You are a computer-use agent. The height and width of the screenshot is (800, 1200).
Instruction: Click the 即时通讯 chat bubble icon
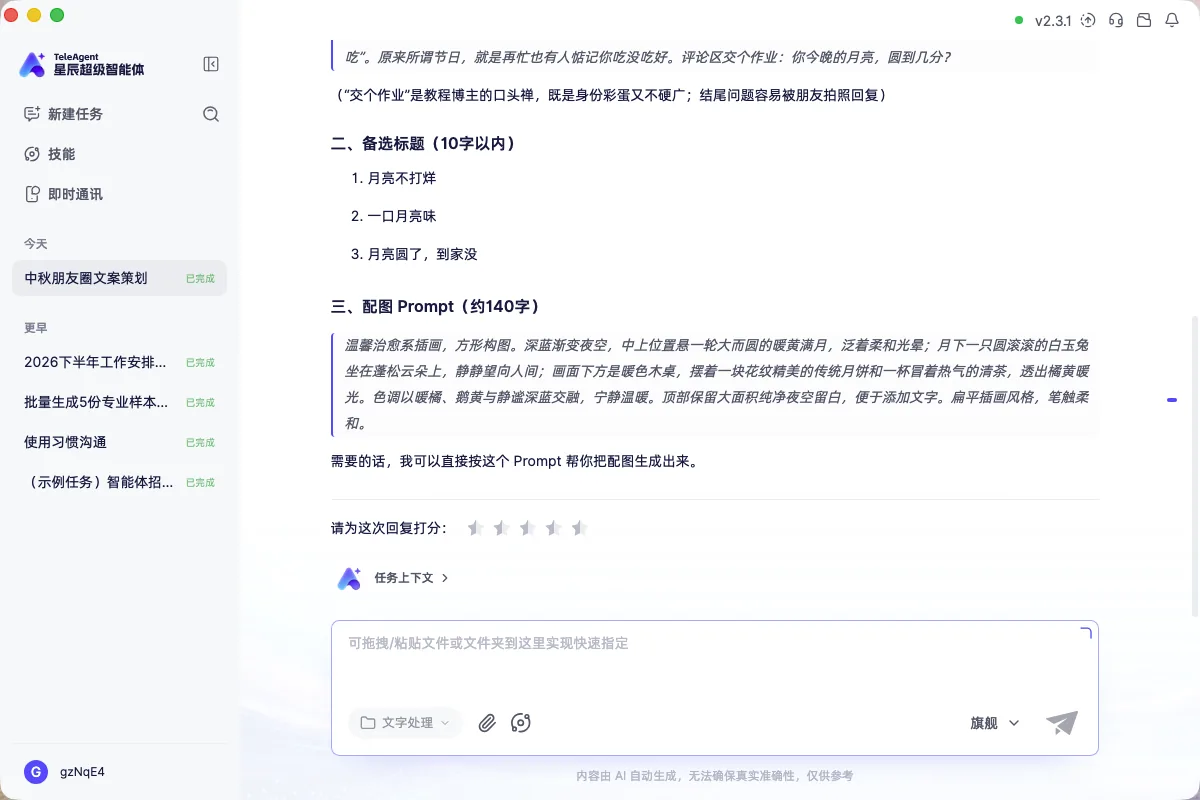click(x=32, y=194)
